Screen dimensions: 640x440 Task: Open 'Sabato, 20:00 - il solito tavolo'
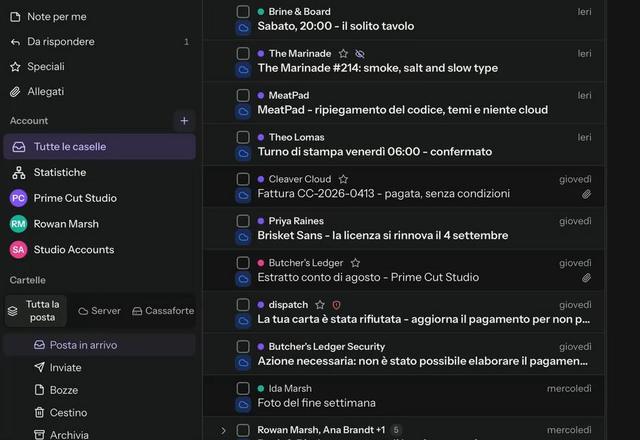(336, 26)
